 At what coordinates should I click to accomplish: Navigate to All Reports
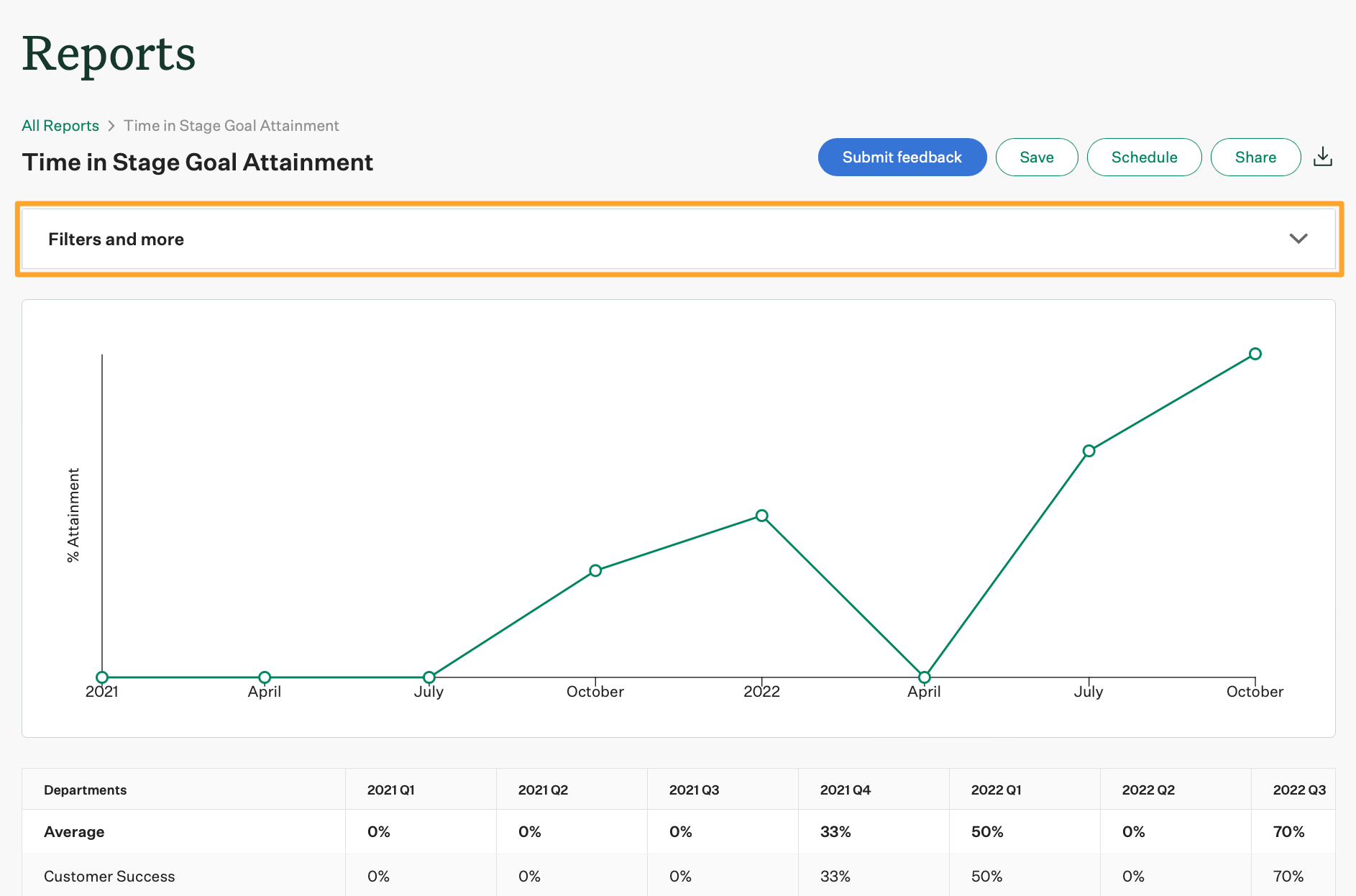(x=60, y=125)
